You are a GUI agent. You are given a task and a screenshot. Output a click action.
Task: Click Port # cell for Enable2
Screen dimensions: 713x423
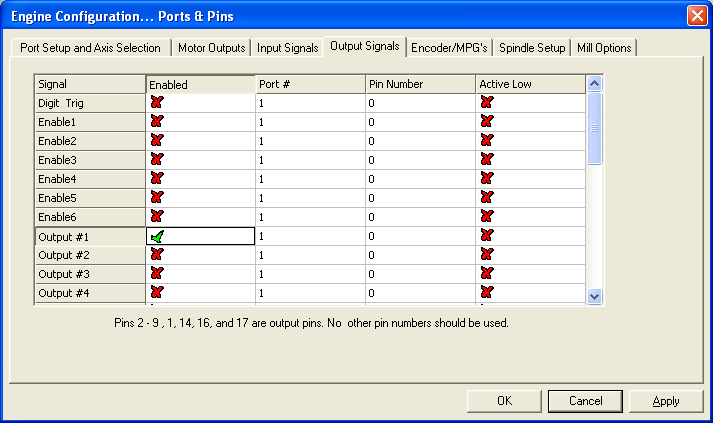[310, 140]
